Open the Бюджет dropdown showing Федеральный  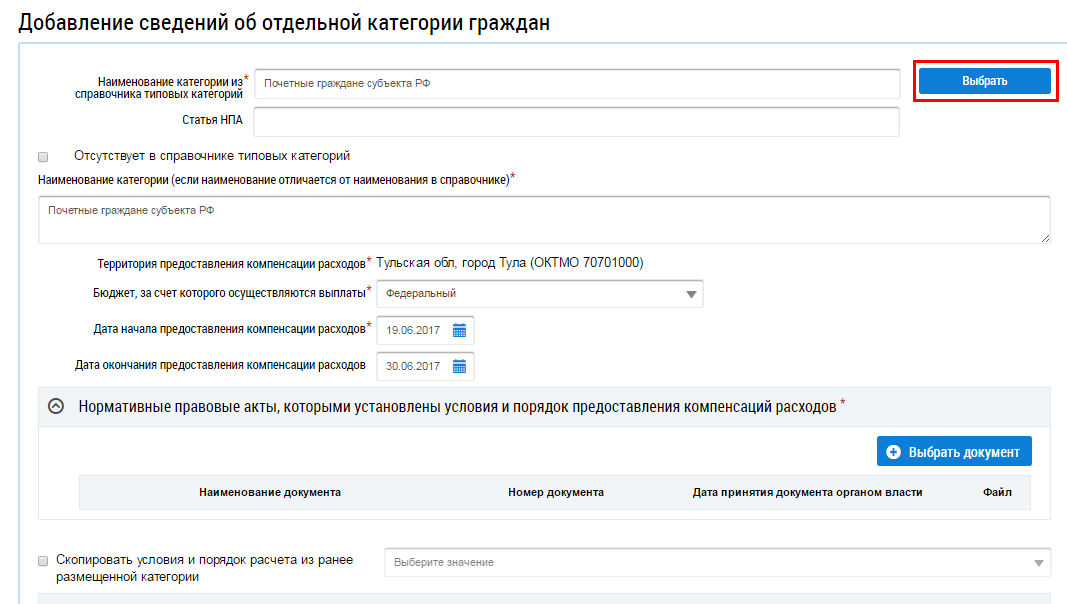(x=539, y=294)
